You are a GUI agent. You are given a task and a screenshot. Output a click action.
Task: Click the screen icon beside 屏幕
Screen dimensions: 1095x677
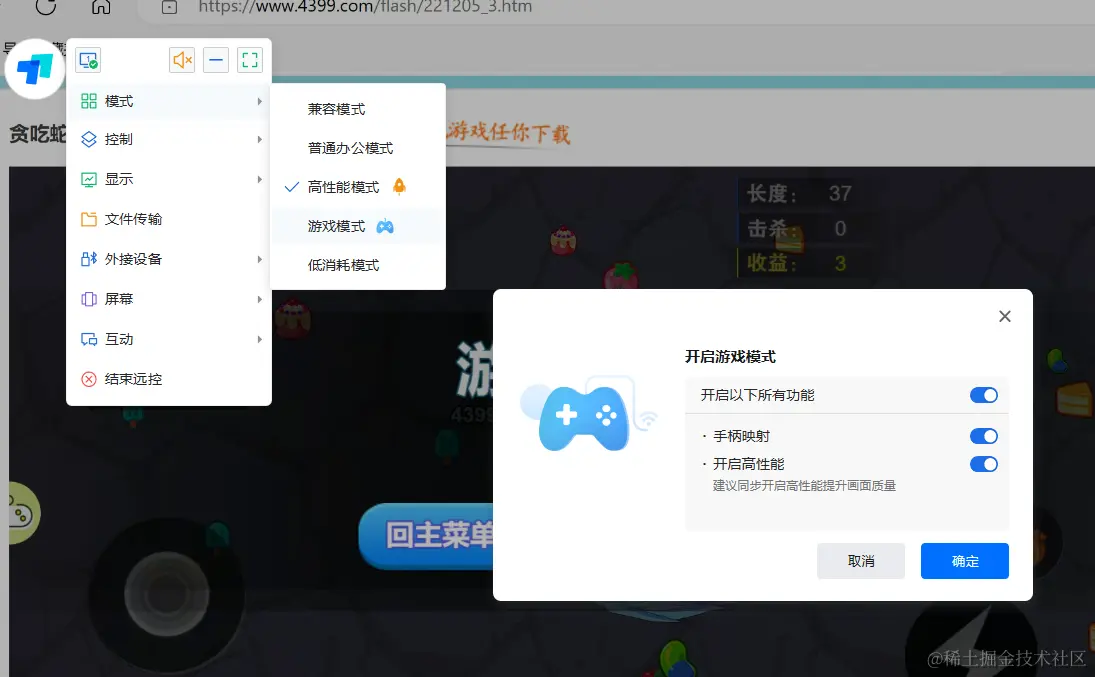click(x=89, y=299)
